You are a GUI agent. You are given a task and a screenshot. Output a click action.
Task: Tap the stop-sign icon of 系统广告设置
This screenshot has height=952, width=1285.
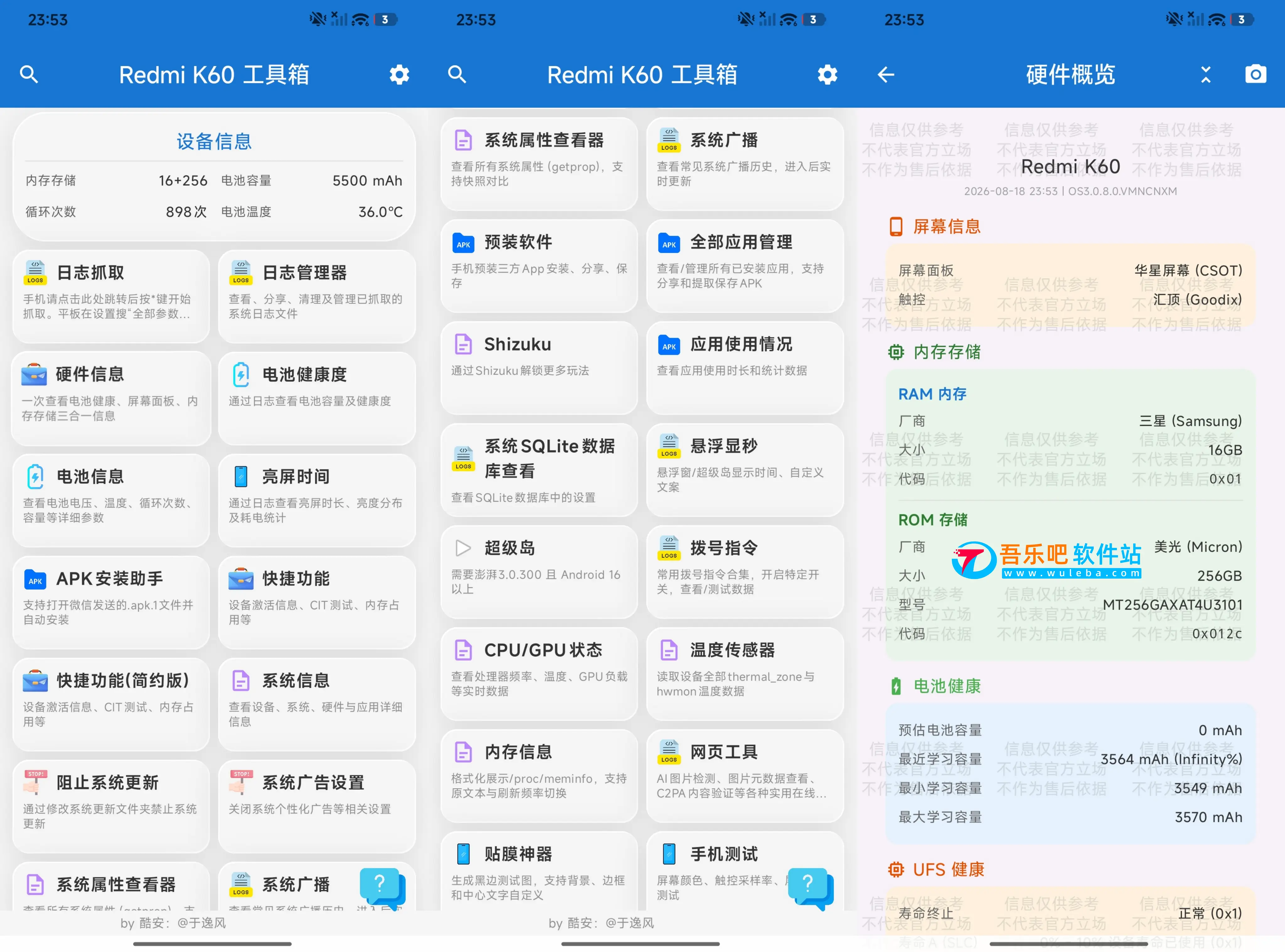point(241,783)
